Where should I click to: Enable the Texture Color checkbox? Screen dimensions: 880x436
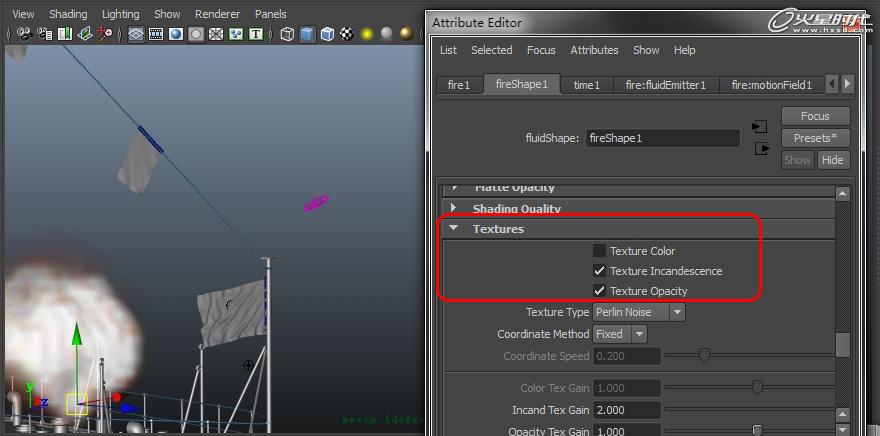point(599,251)
